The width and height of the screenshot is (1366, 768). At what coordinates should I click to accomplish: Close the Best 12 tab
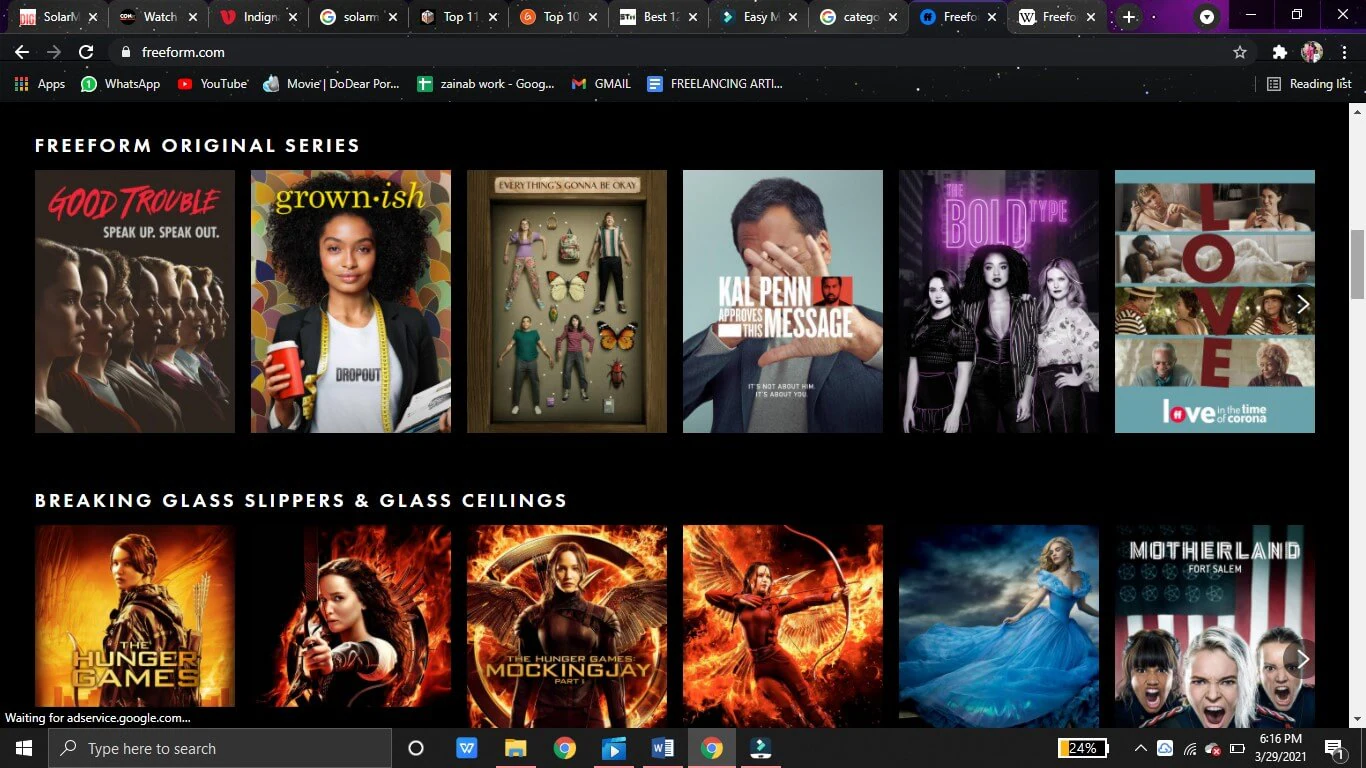pyautogui.click(x=692, y=17)
